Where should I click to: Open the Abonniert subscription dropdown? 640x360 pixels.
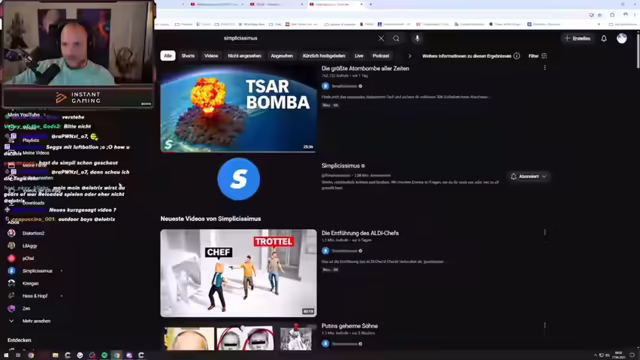pos(528,176)
